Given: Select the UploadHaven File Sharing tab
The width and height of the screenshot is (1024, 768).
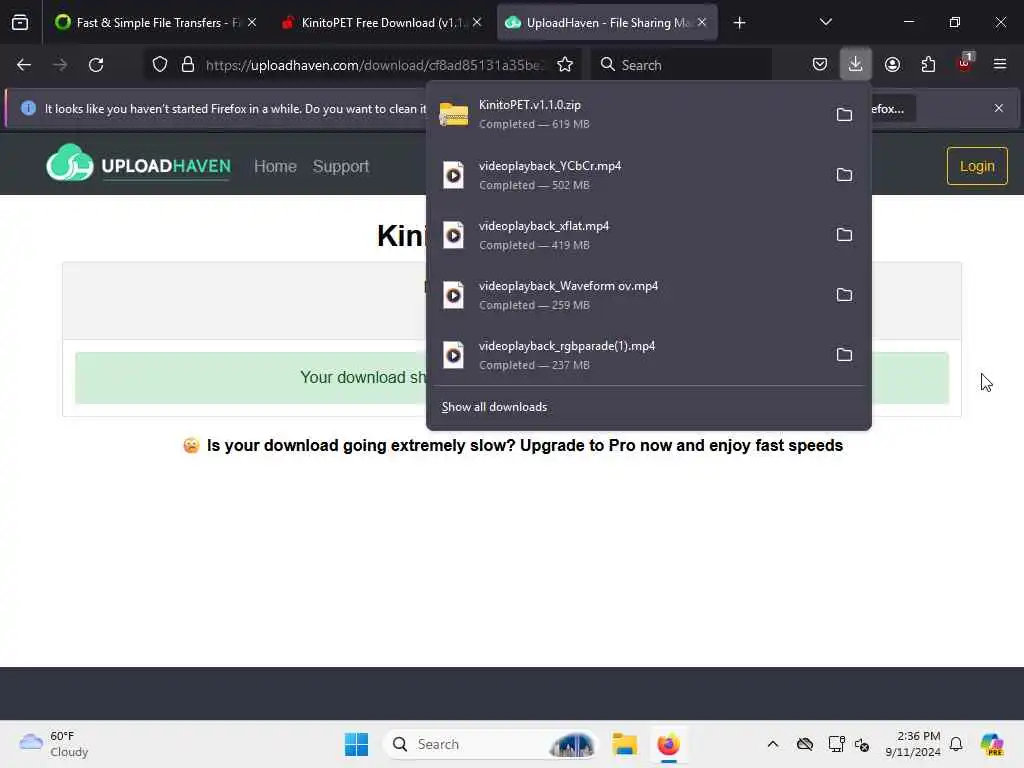Looking at the screenshot, I should (x=607, y=23).
